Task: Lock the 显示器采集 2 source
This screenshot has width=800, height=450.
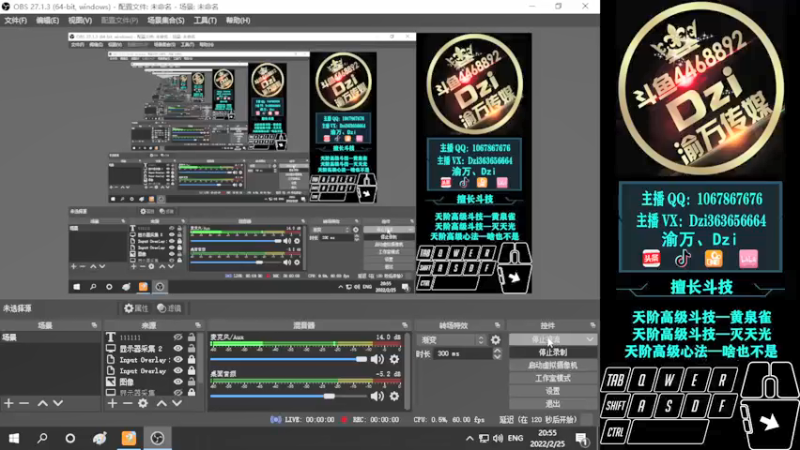Action: (x=191, y=348)
